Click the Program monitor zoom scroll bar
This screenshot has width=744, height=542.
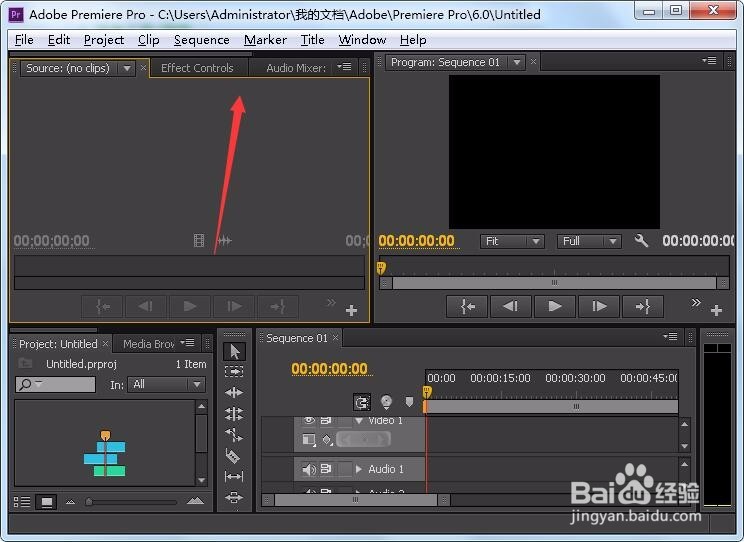(x=554, y=283)
